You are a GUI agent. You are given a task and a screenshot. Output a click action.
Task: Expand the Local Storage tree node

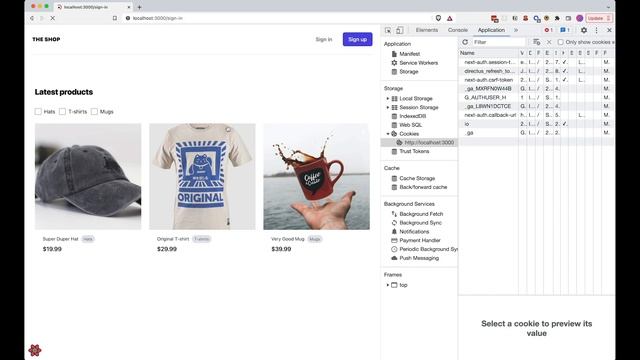388,98
